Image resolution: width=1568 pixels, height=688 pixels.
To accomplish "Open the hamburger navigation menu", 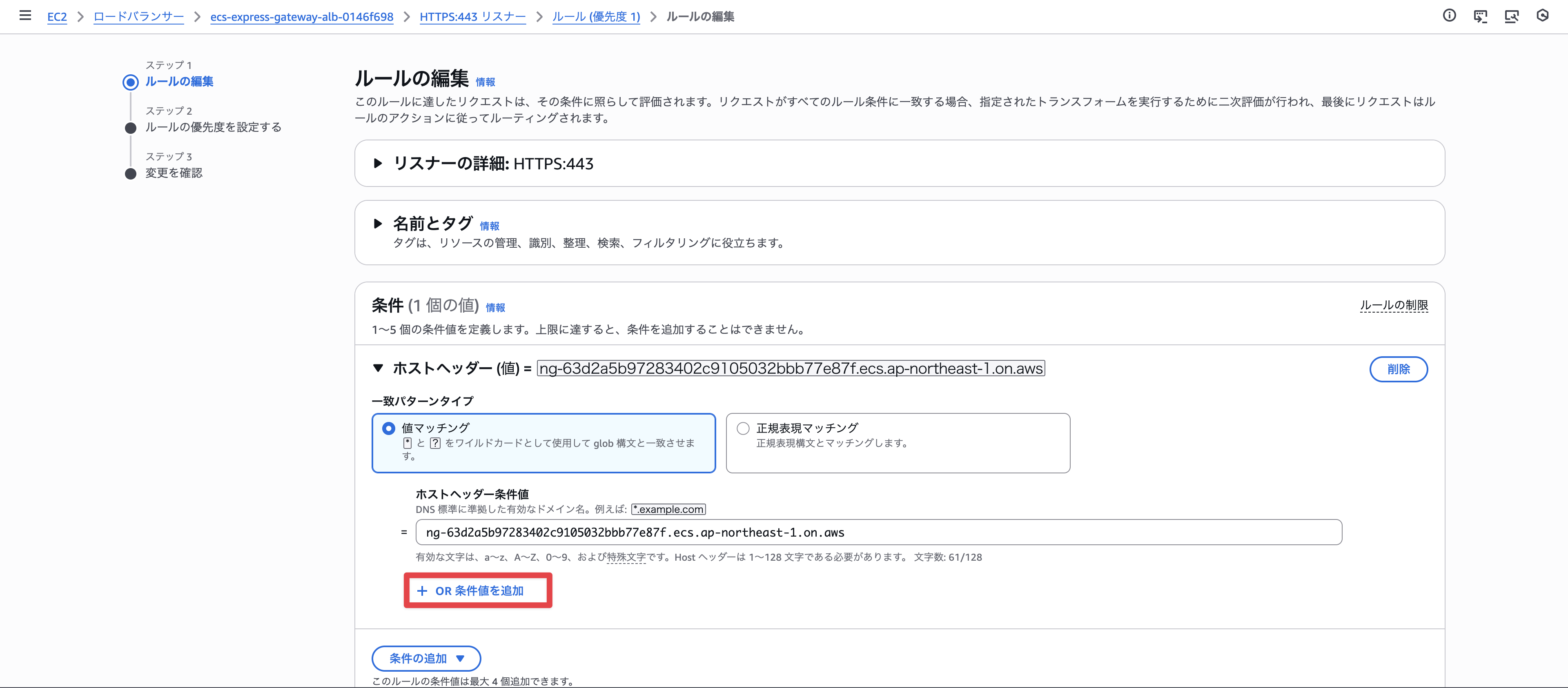I will point(25,16).
